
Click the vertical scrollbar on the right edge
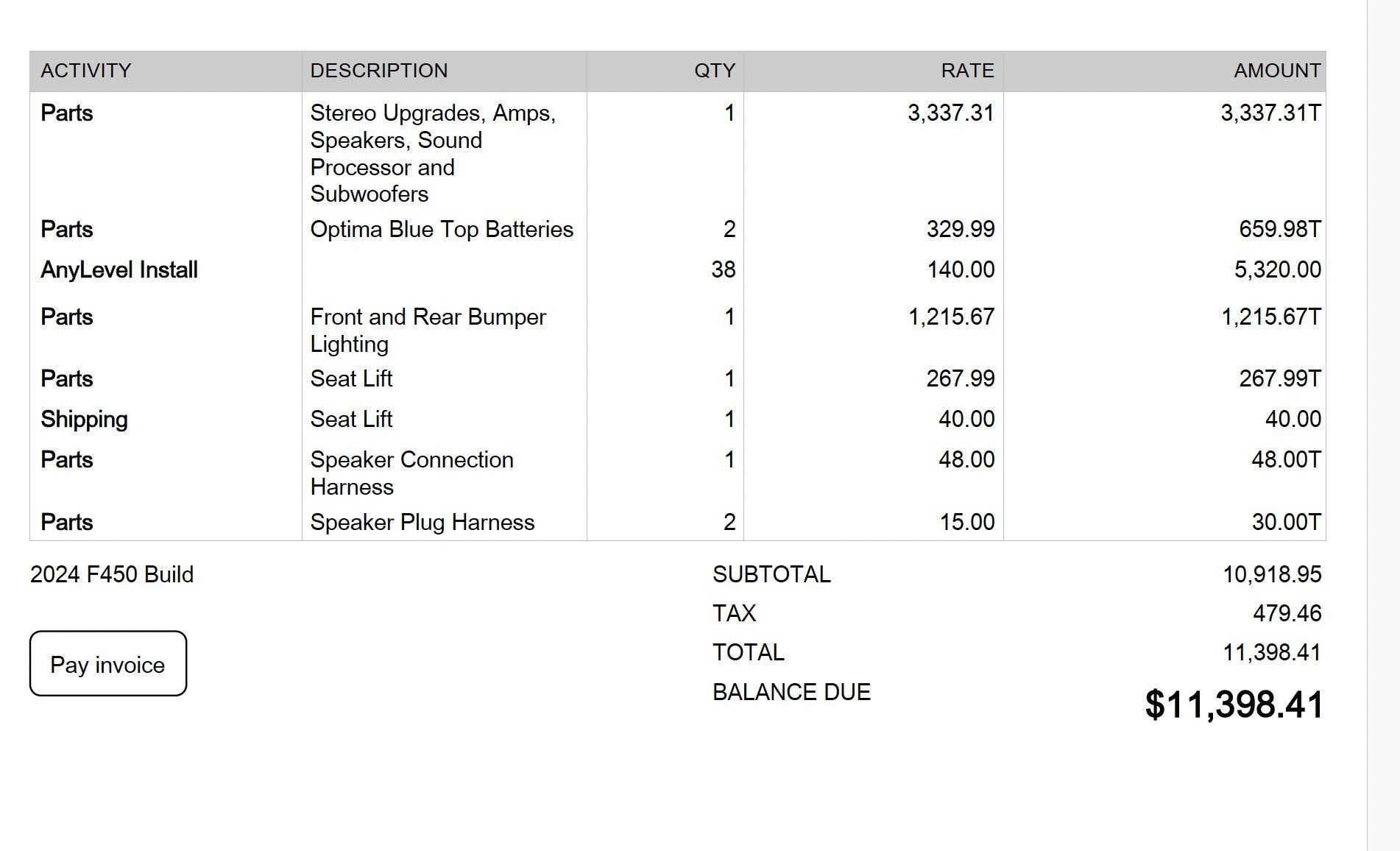point(1383,425)
